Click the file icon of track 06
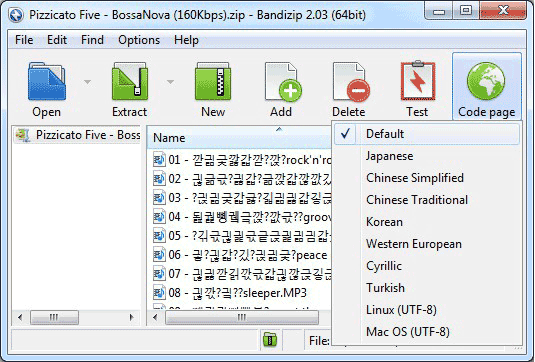Screen dimensions: 535x362 coord(159,255)
